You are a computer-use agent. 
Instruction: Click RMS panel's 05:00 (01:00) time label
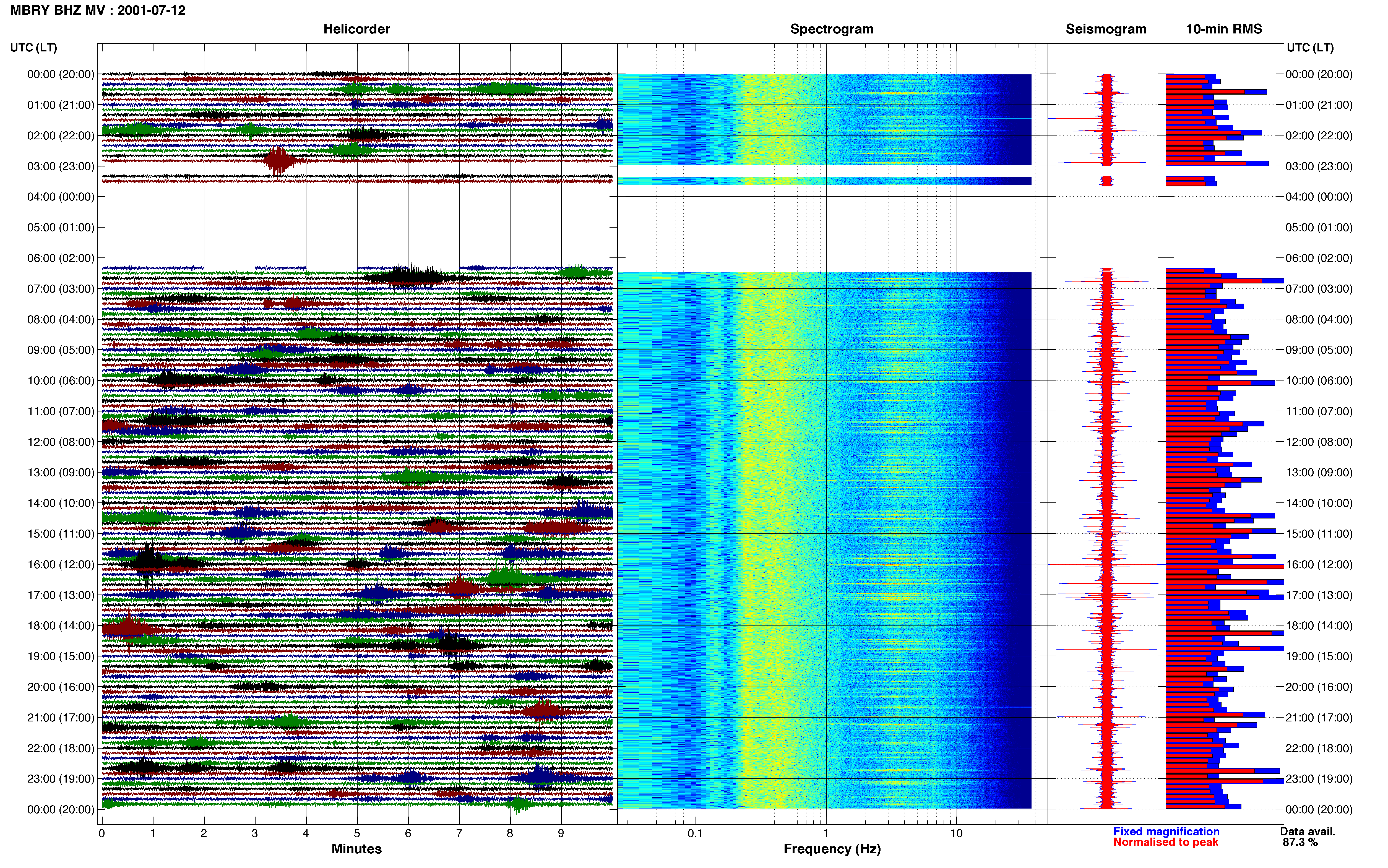pos(1319,227)
